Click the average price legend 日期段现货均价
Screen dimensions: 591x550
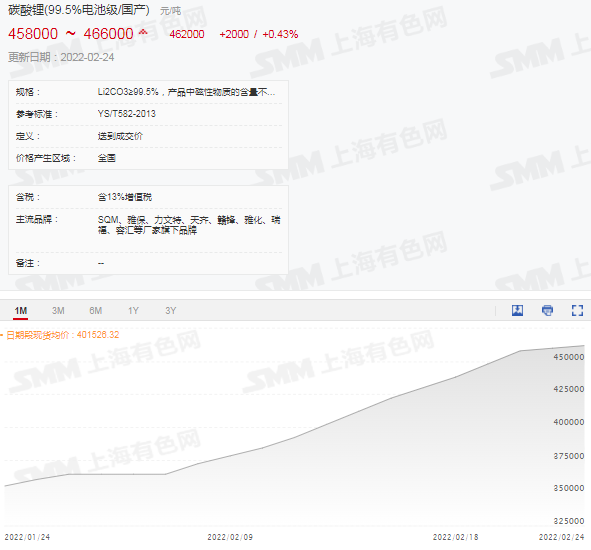(x=63, y=335)
